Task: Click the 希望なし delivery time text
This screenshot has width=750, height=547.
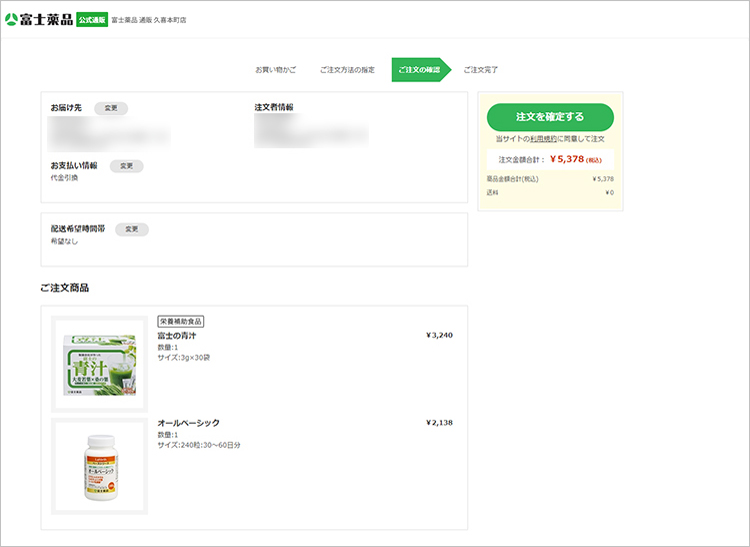Action: 65,241
